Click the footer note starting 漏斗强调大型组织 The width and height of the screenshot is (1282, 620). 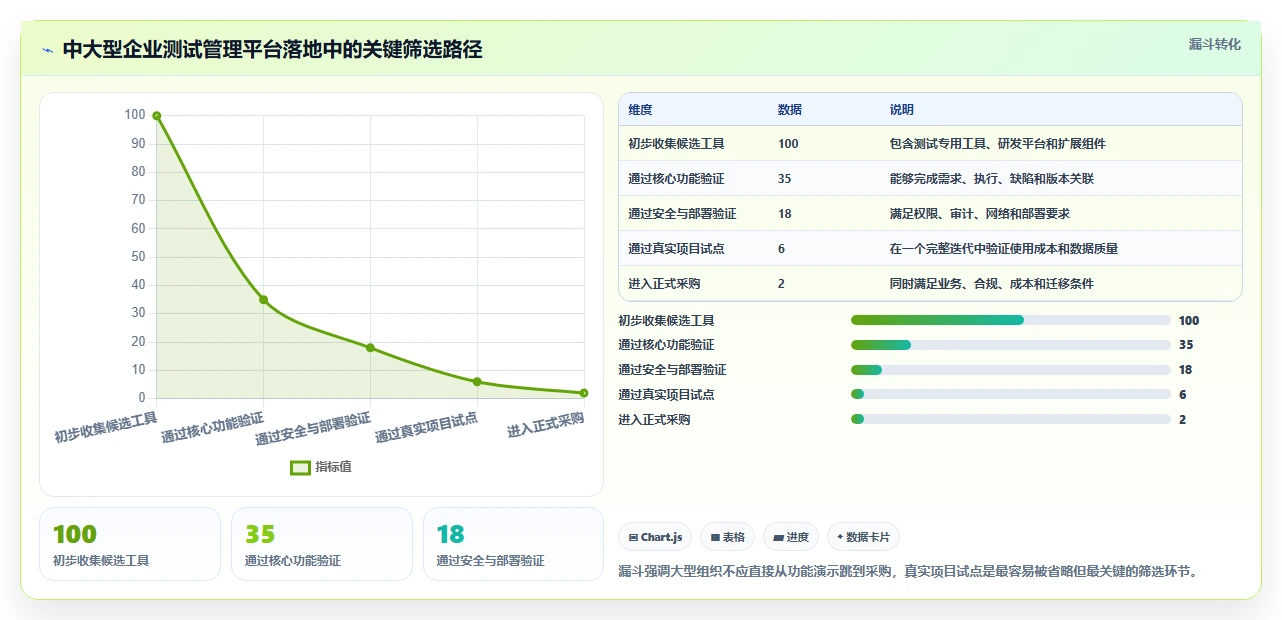click(x=908, y=572)
